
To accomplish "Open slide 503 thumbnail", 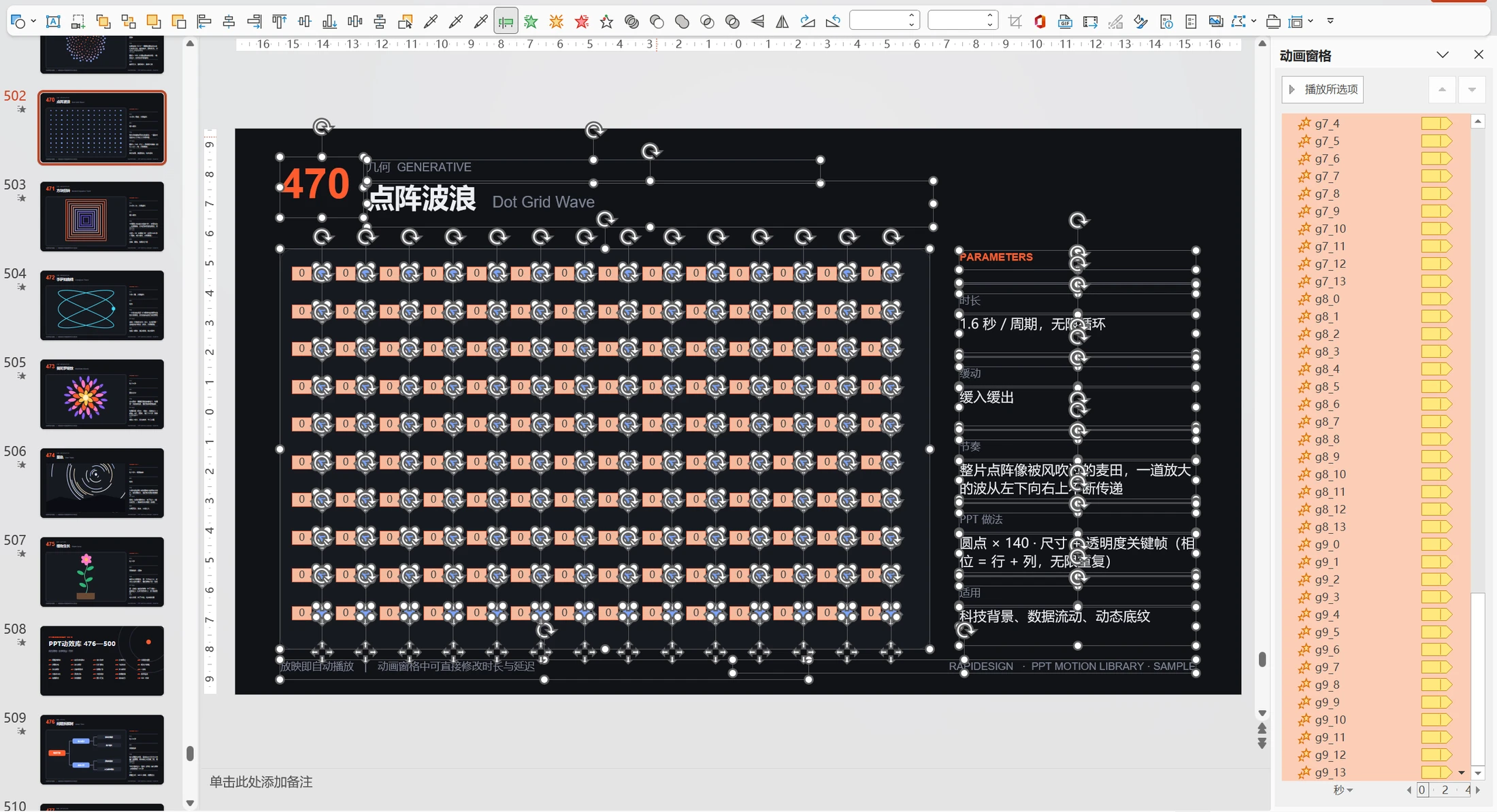I will [102, 216].
